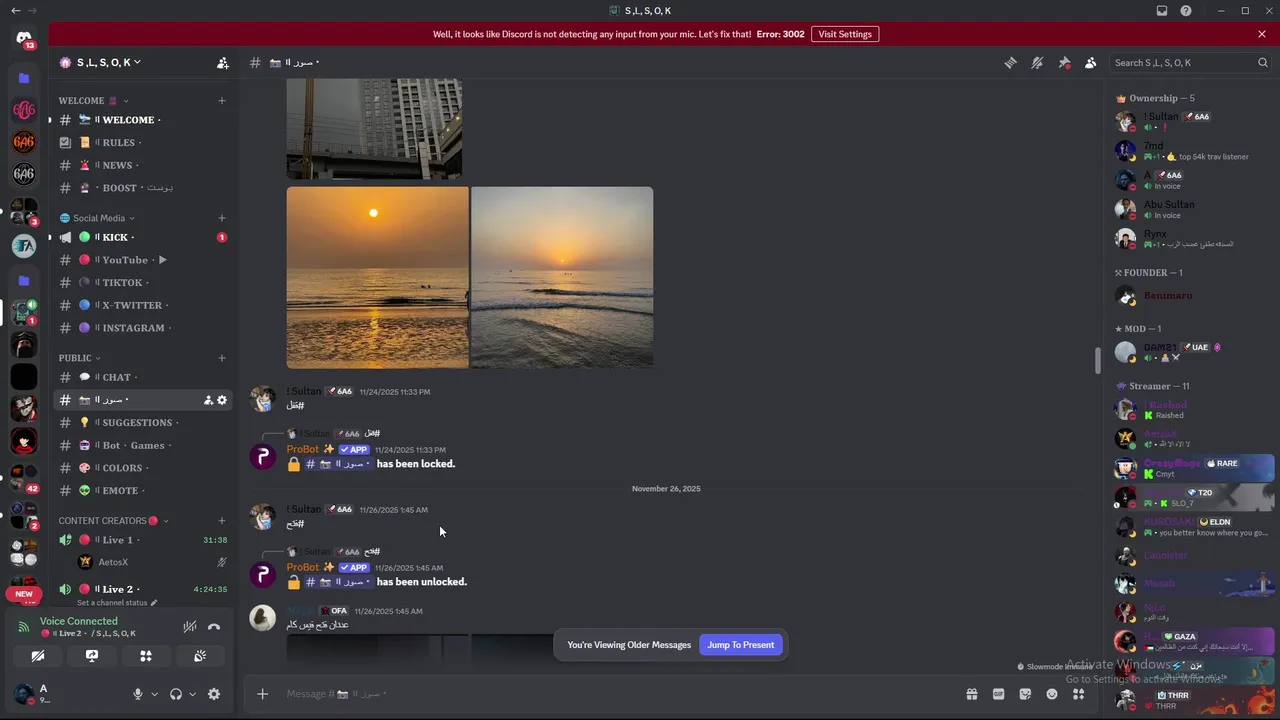The height and width of the screenshot is (720, 1280).
Task: Add a channel to WELCOME category
Action: (222, 100)
